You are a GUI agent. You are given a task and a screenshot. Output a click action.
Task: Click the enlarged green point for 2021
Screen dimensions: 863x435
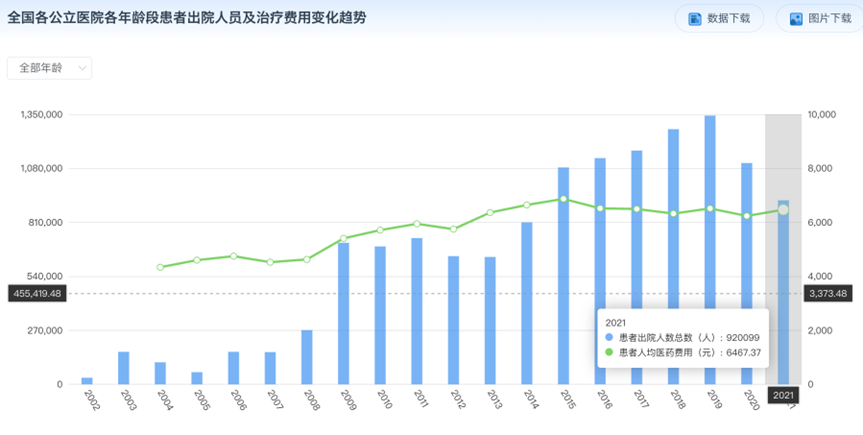pos(783,210)
